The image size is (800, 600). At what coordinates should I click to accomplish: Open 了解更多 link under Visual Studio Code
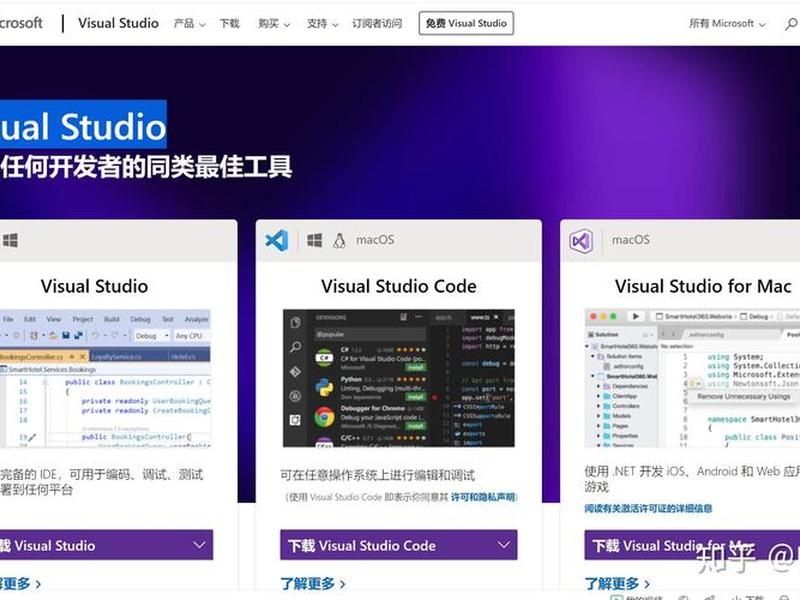(313, 583)
